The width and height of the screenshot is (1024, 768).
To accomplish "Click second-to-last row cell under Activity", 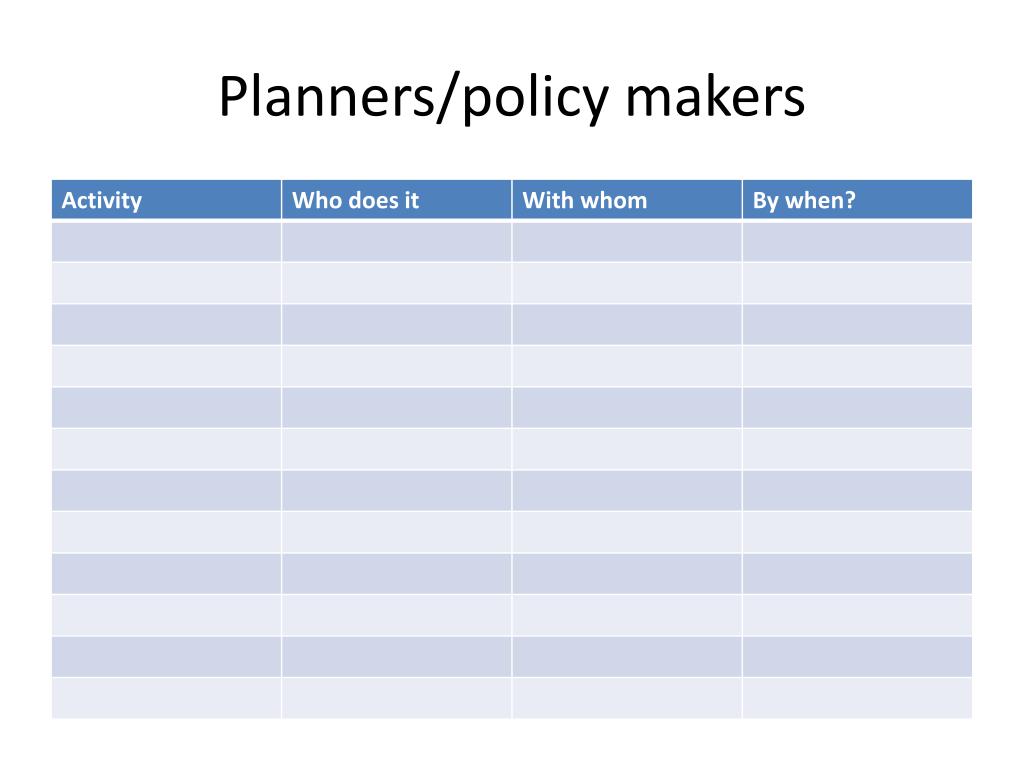I will pyautogui.click(x=167, y=656).
